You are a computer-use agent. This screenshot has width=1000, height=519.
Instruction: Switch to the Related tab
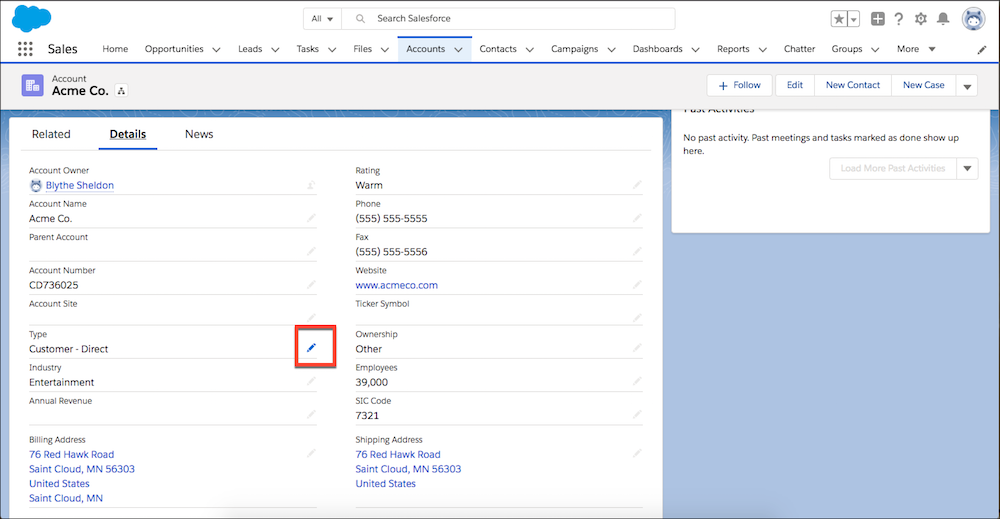point(51,134)
